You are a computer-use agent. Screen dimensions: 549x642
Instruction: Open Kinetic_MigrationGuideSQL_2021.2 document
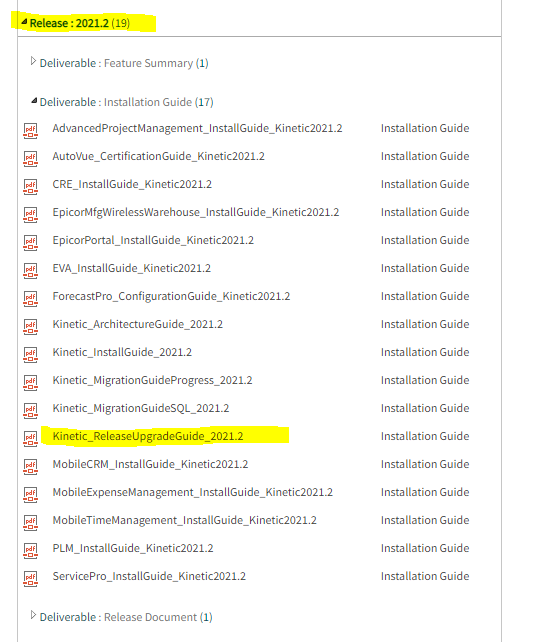pyautogui.click(x=140, y=408)
